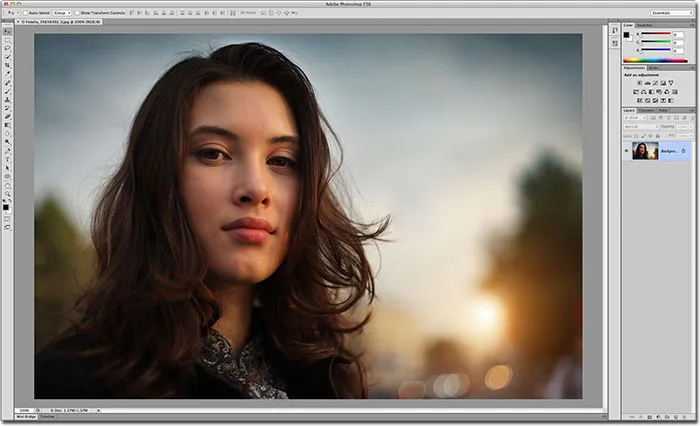Screen dimensions: 700x426
Task: Click the red R slider in Color panel
Action: [656, 34]
